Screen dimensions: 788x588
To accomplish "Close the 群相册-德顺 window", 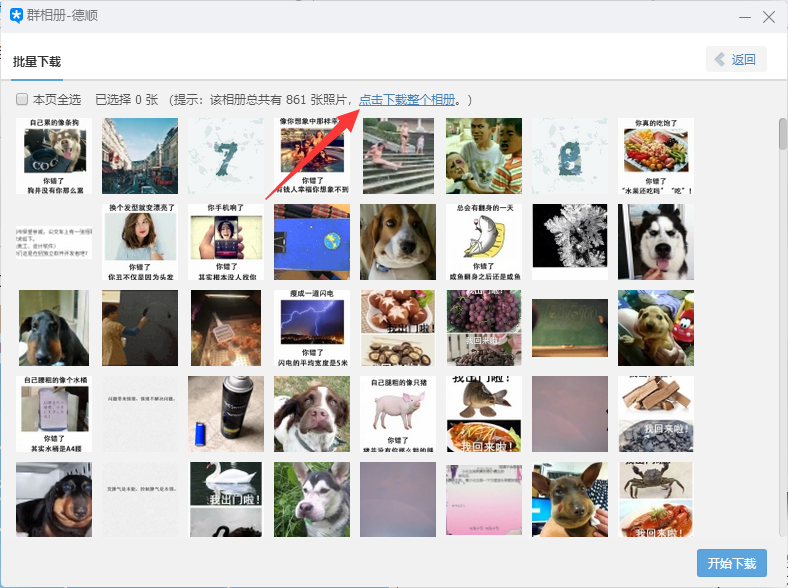I will [768, 17].
